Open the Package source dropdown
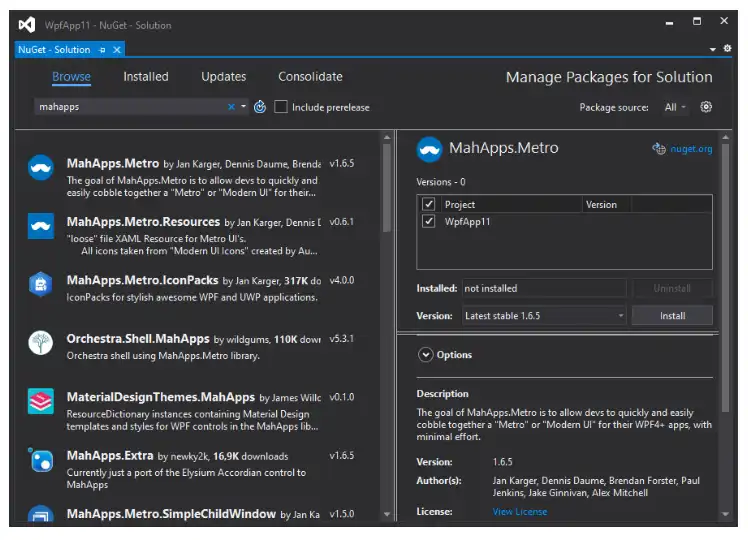The image size is (748, 540). click(x=675, y=107)
